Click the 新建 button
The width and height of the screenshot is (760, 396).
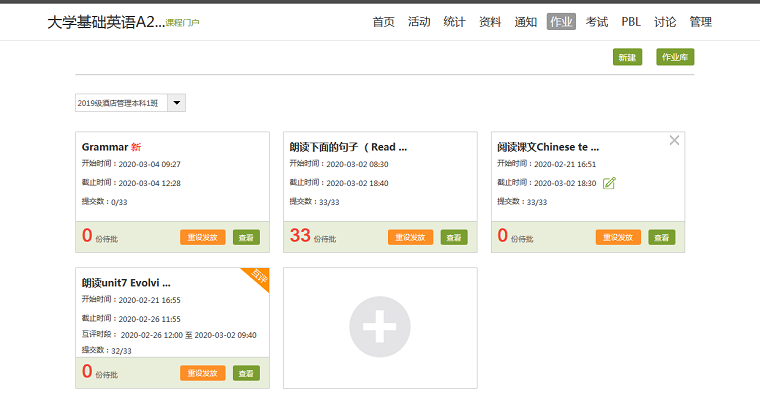pos(627,57)
